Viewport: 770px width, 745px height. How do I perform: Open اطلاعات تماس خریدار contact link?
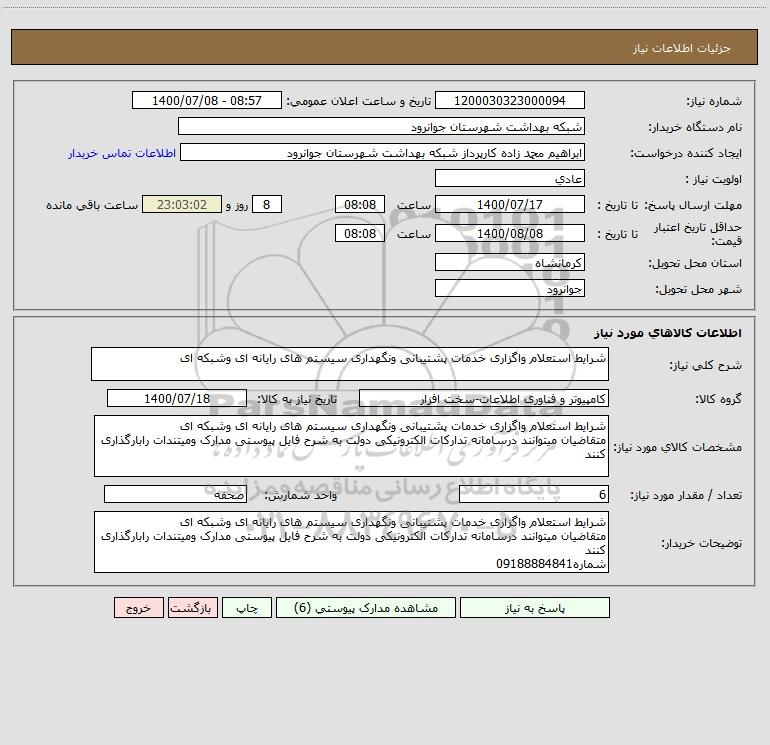pos(122,153)
